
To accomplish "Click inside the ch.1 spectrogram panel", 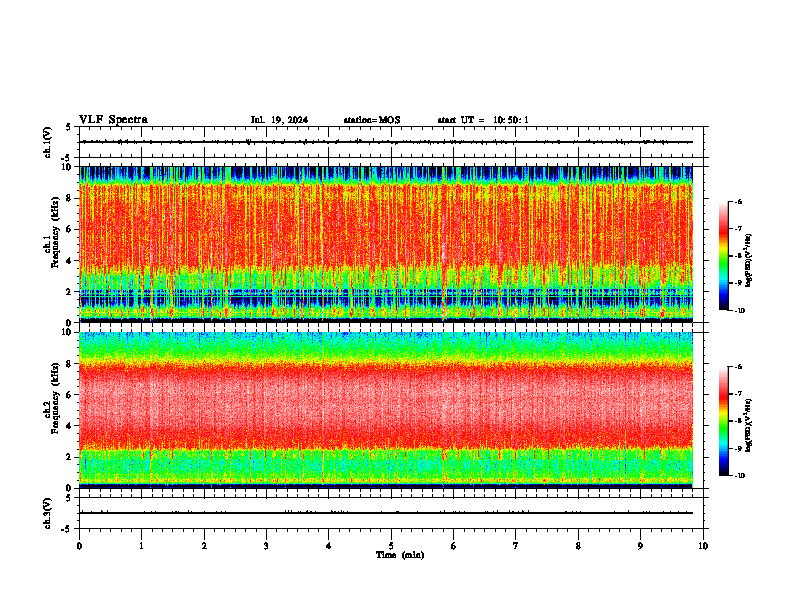I will [x=386, y=244].
